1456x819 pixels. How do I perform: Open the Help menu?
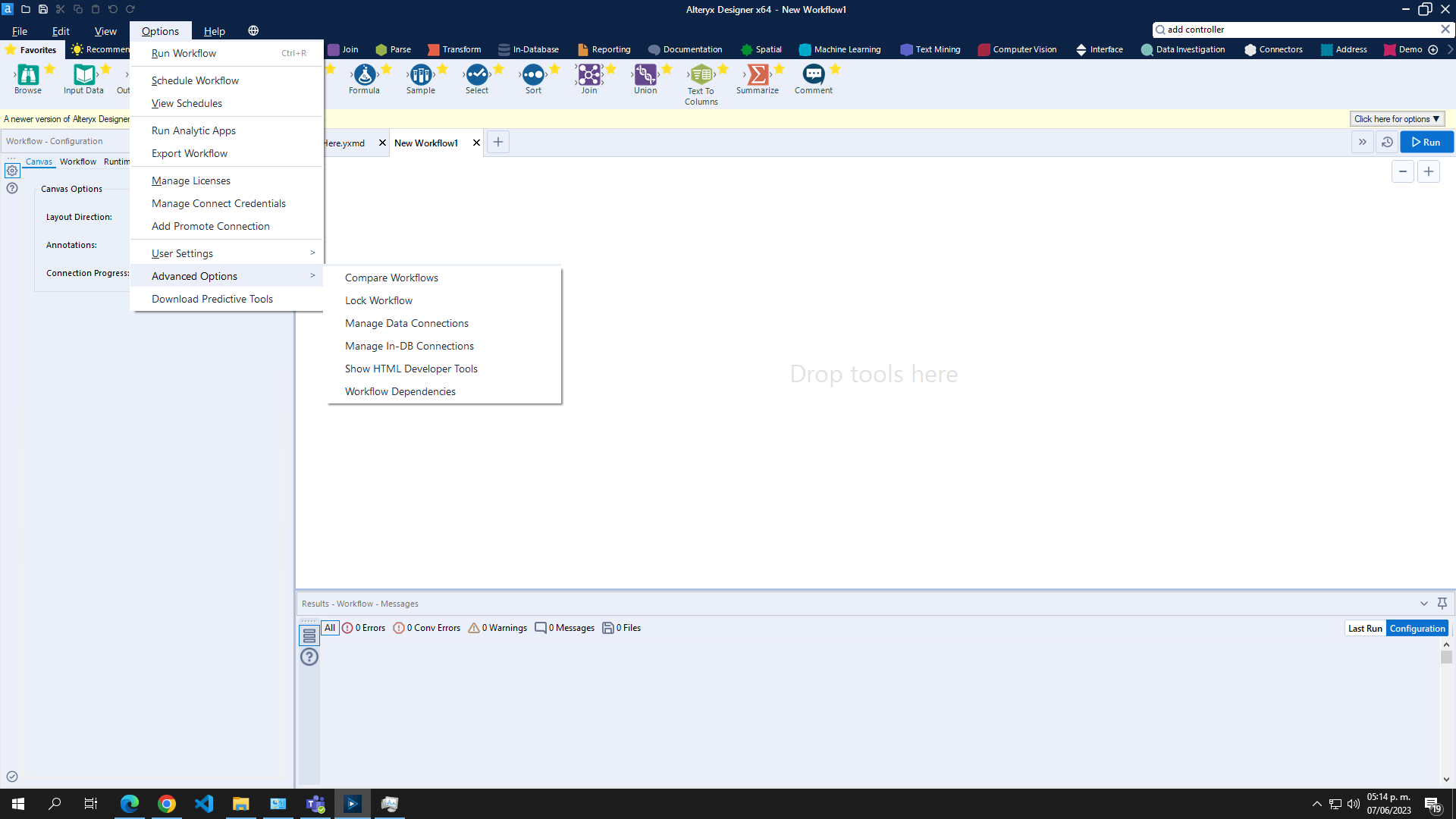click(214, 31)
